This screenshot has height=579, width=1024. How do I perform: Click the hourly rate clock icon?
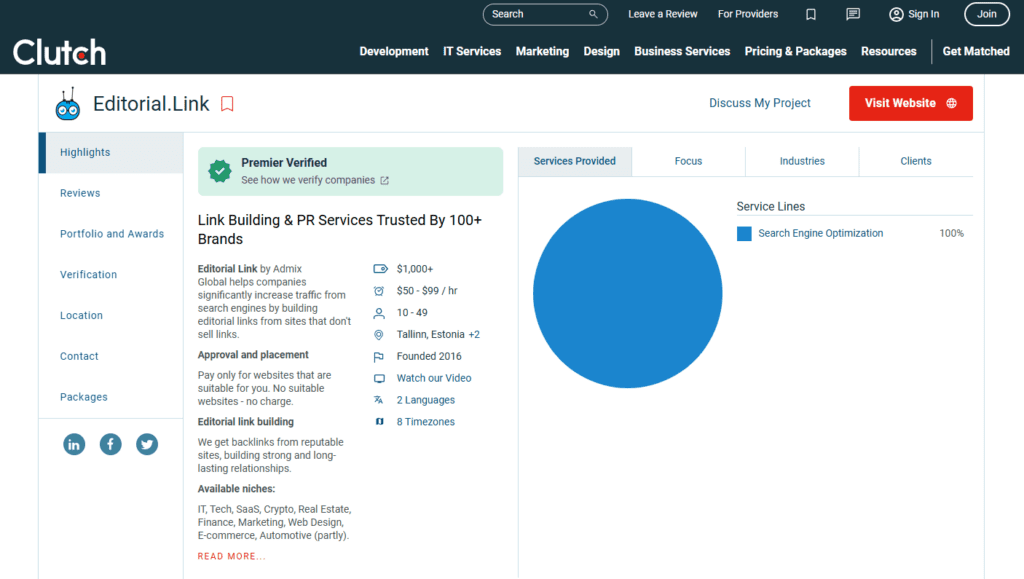point(379,291)
